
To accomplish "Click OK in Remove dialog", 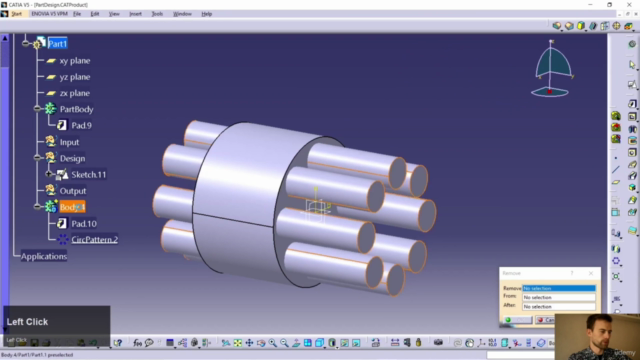I will coord(518,320).
